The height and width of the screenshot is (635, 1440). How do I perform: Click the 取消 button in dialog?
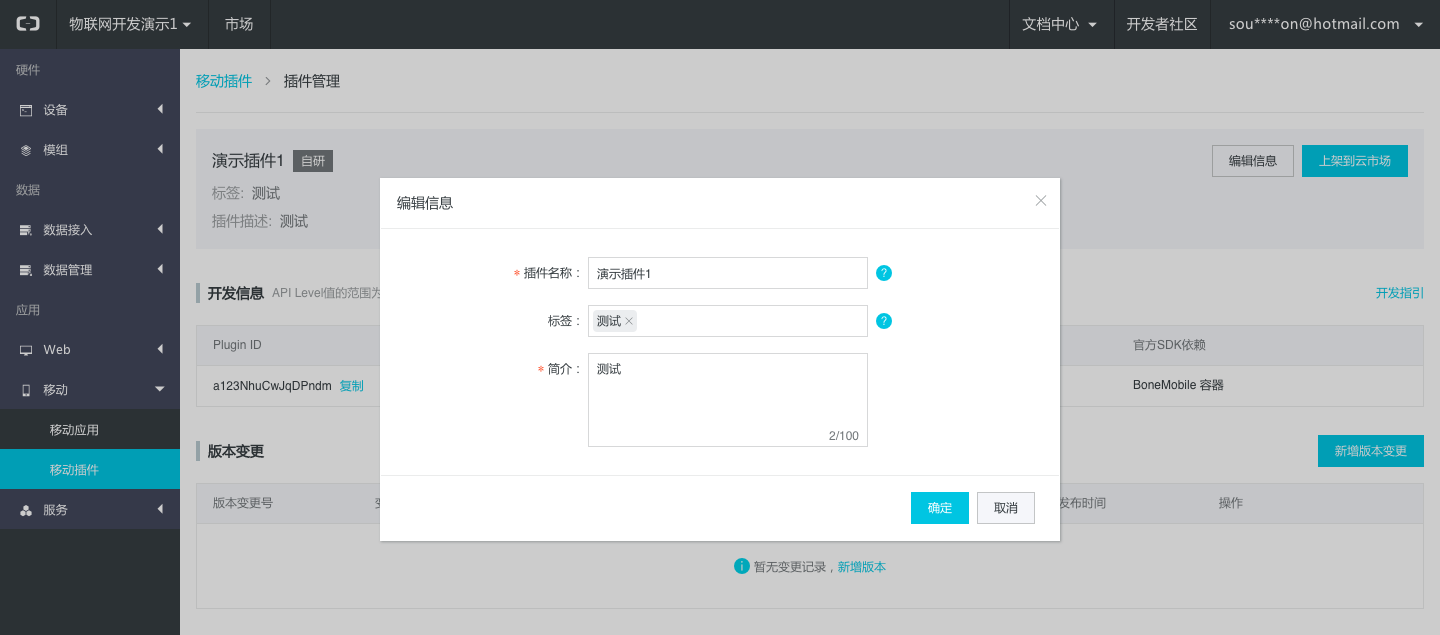click(1006, 508)
